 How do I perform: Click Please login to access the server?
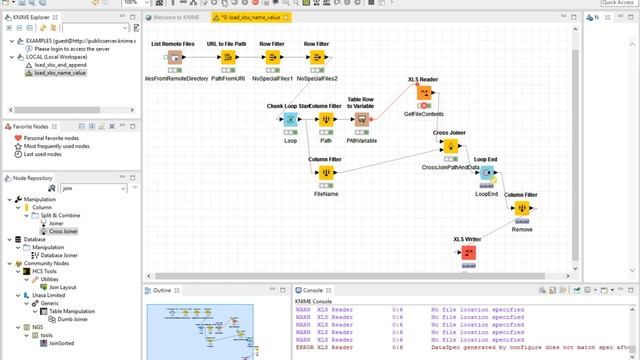click(x=68, y=49)
